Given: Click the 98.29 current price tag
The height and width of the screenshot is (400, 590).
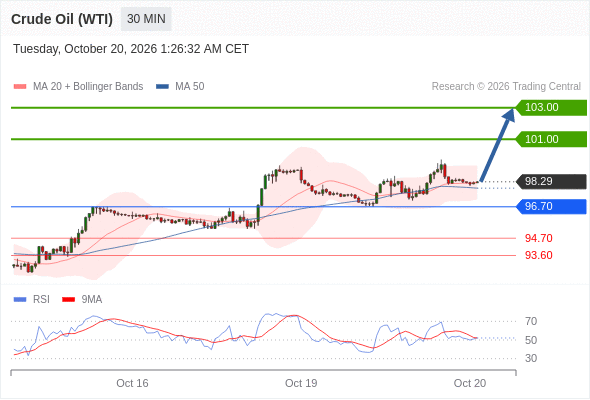Looking at the screenshot, I should (551, 181).
